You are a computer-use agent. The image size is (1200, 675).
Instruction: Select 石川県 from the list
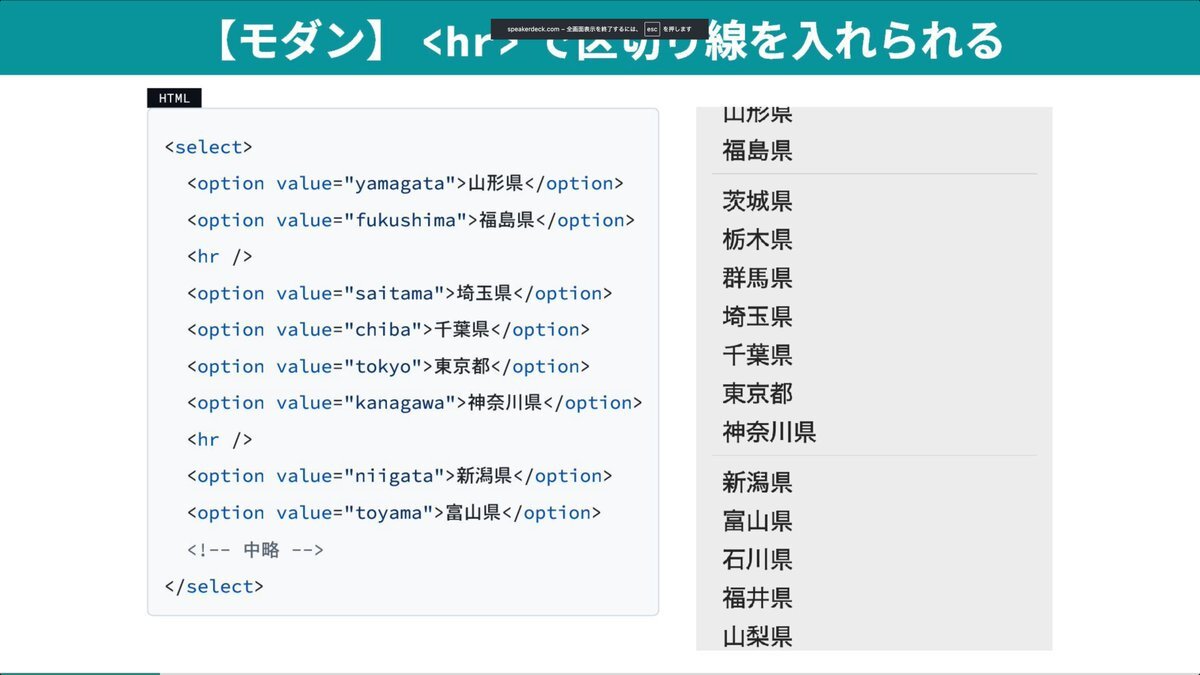[757, 559]
